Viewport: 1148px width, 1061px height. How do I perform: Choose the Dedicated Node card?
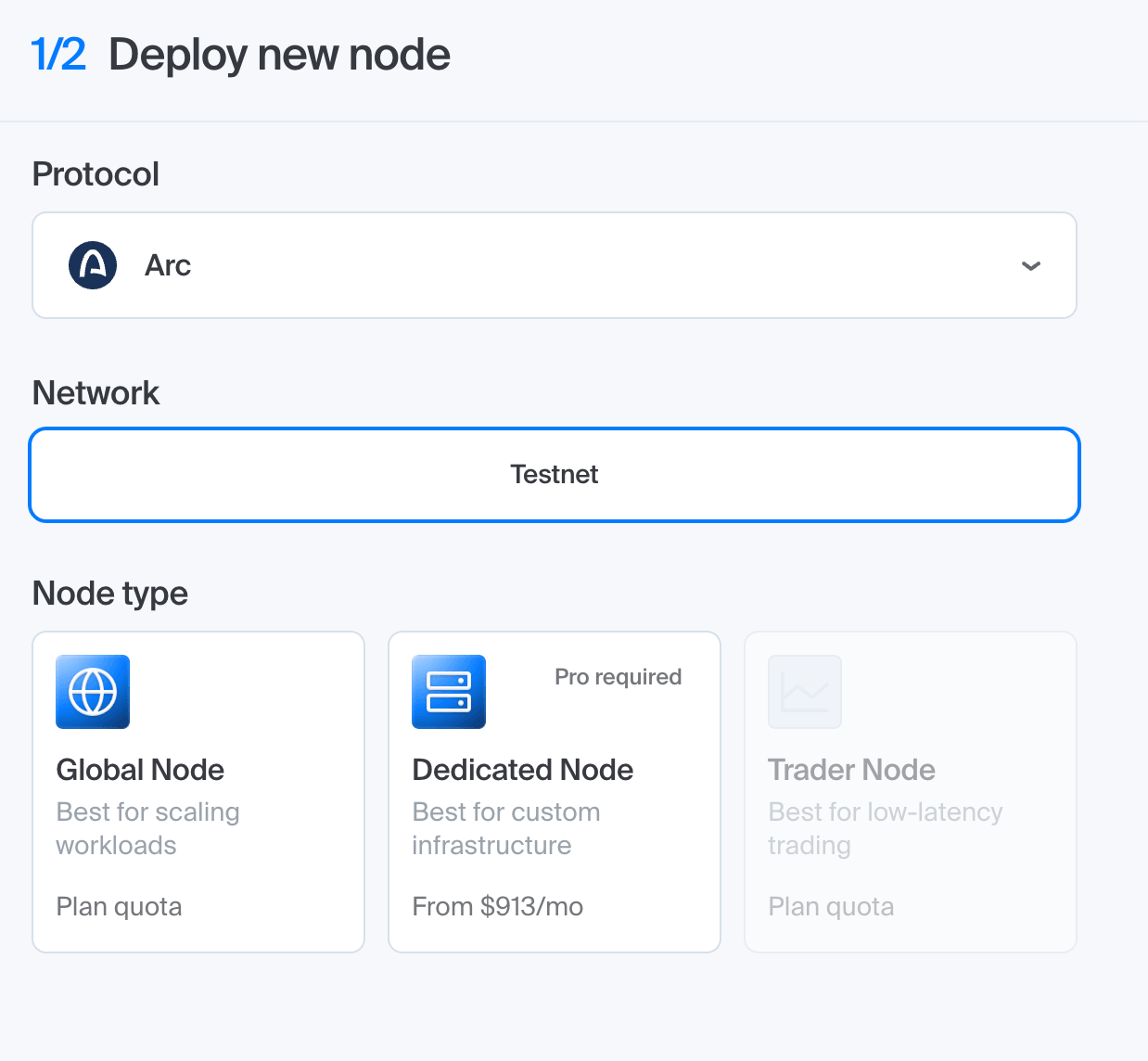point(555,792)
